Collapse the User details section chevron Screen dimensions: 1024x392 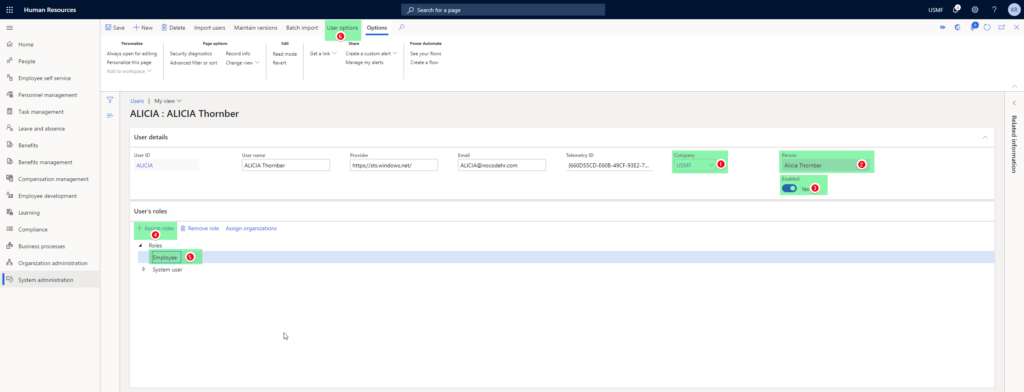985,137
